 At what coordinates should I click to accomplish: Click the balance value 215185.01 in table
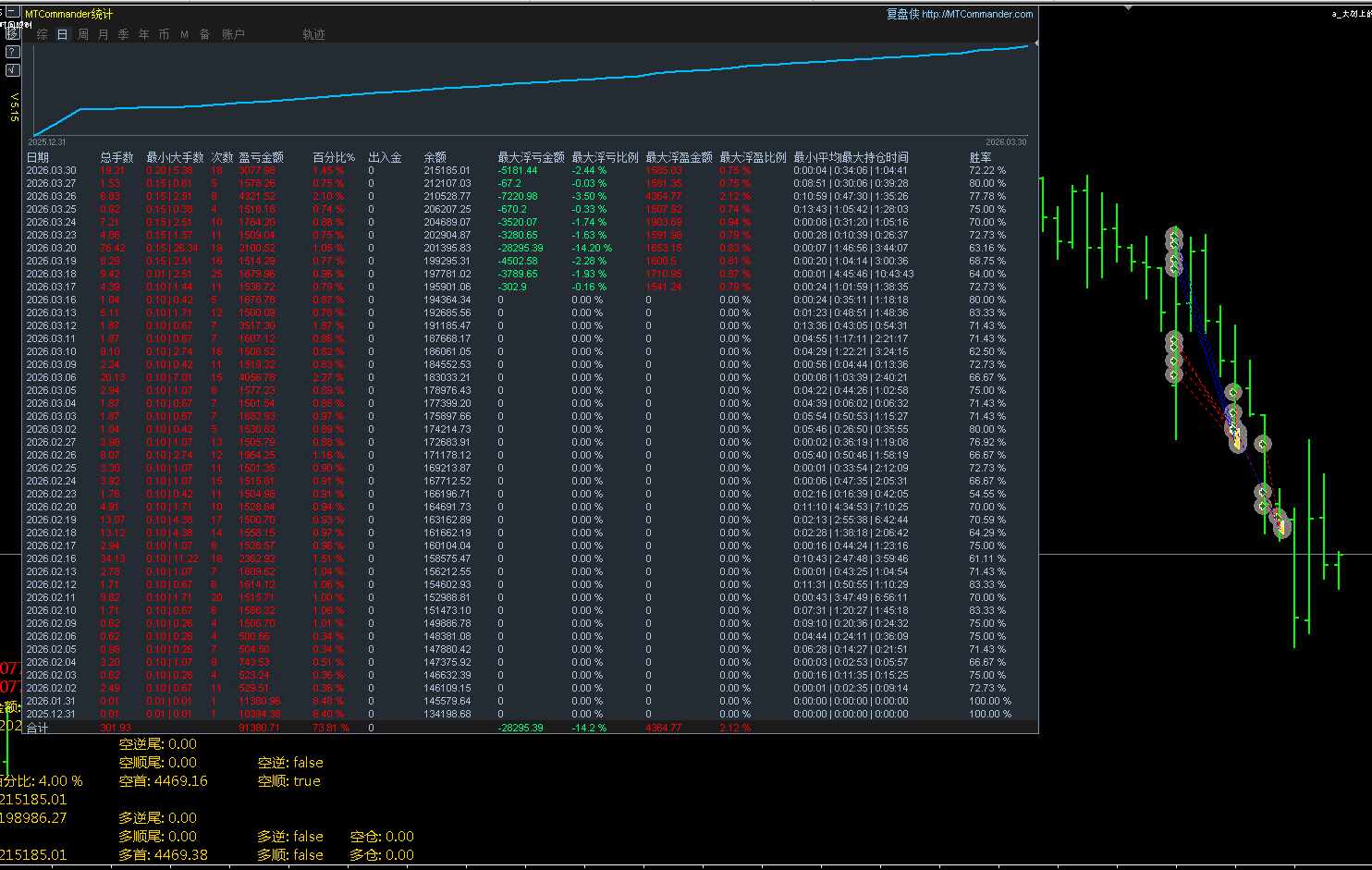447,170
